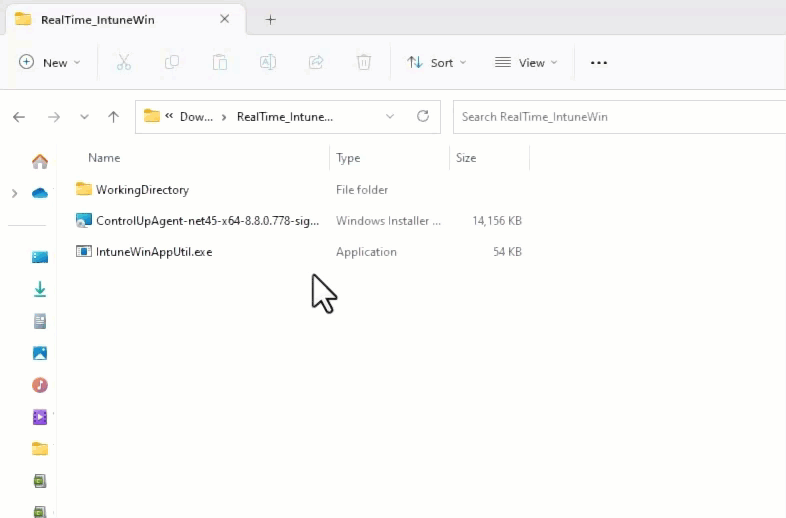Expand address bar history dropdown
Screen dimensions: 786x518
[389, 116]
